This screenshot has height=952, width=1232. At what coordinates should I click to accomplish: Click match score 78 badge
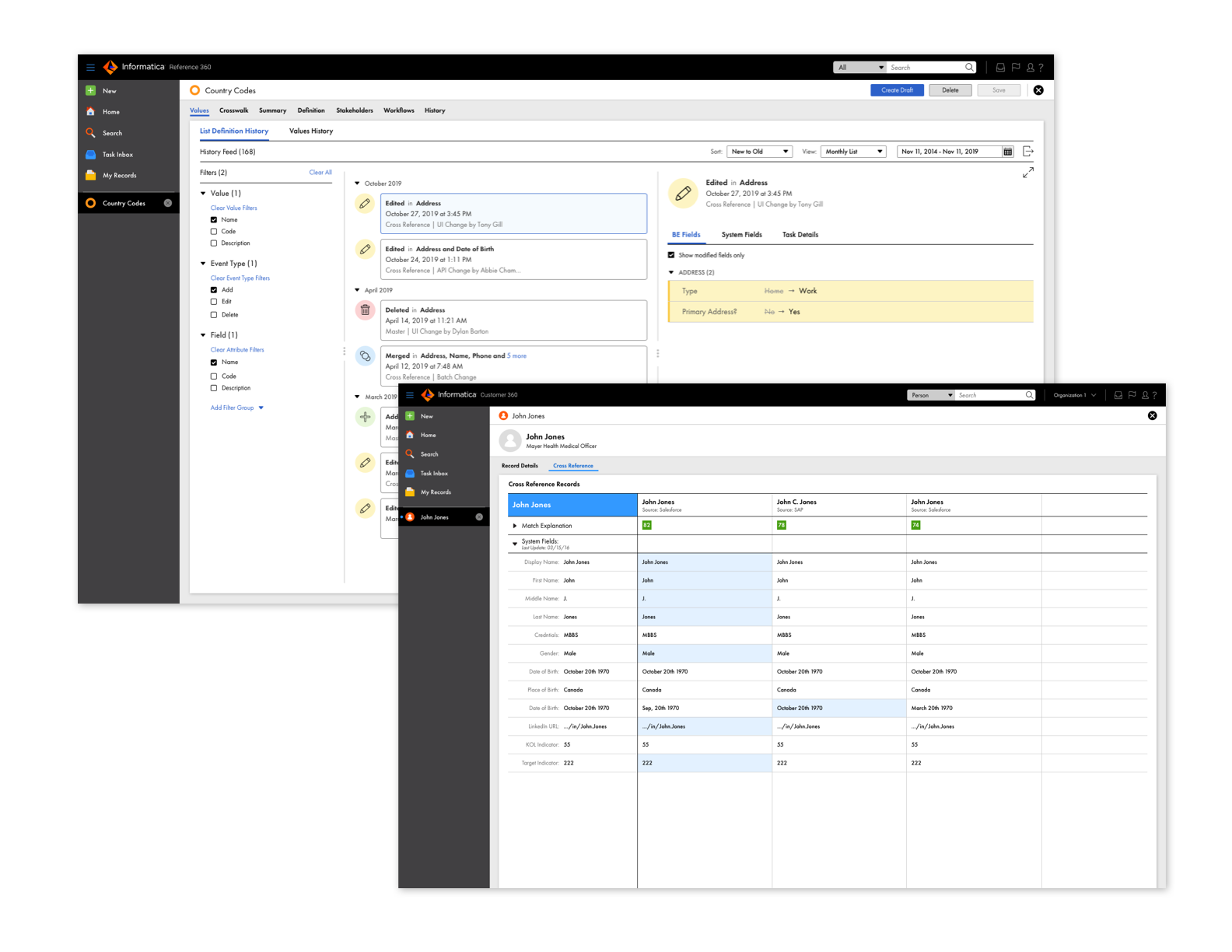[x=781, y=525]
